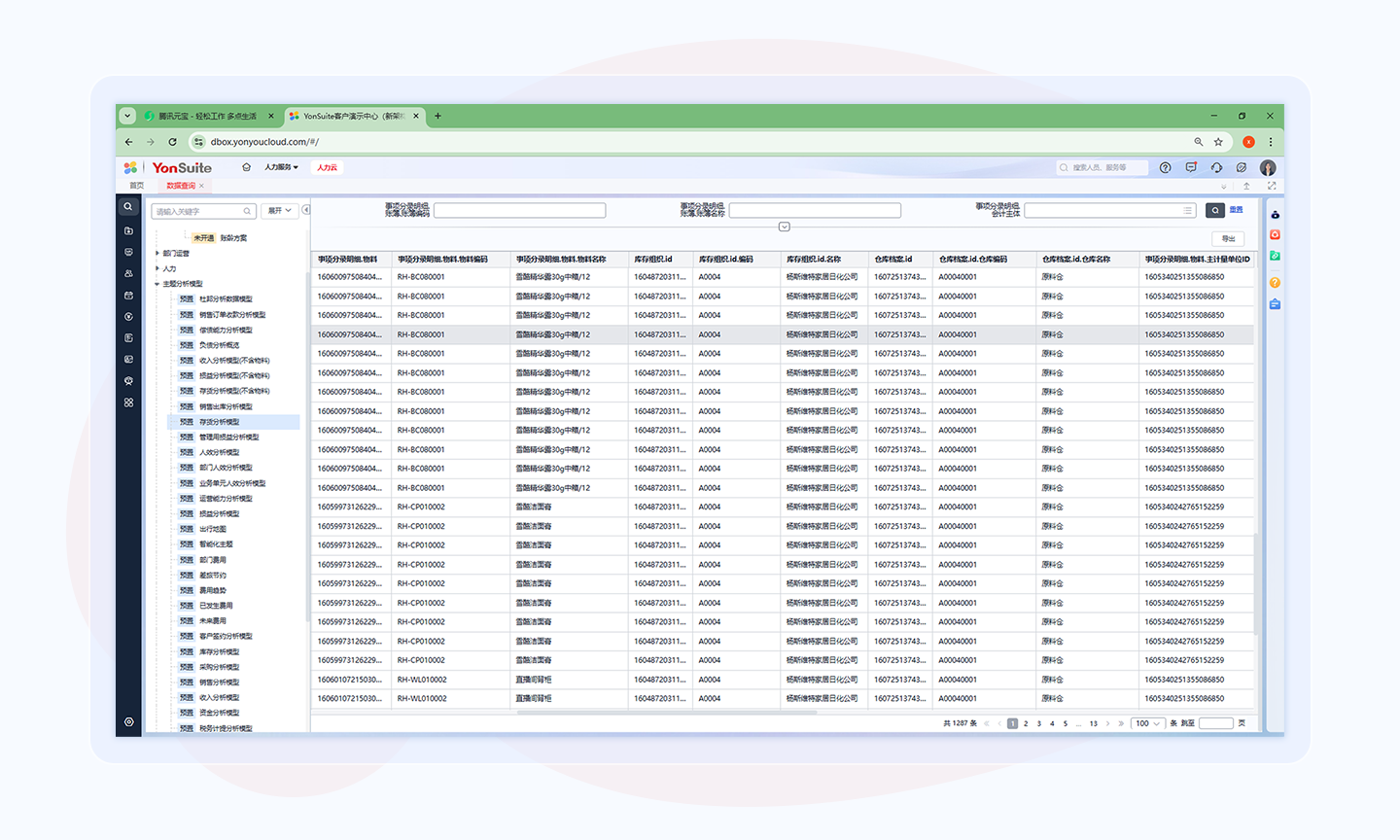Click the dark search button beside 重置
Image resolution: width=1400 pixels, height=840 pixels.
pos(1214,210)
